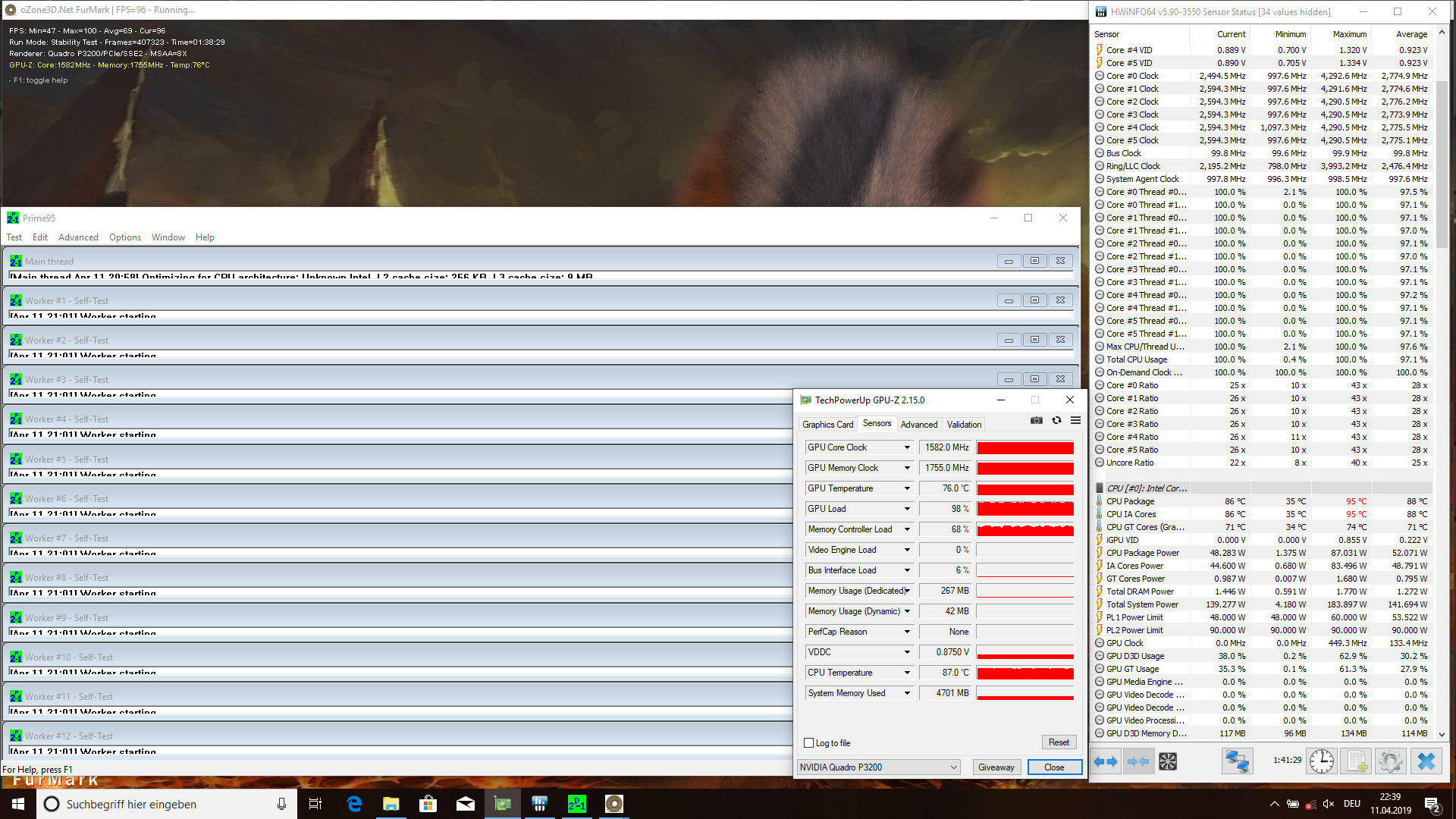Open the Prime95 Options menu
1456x819 pixels.
click(x=125, y=237)
